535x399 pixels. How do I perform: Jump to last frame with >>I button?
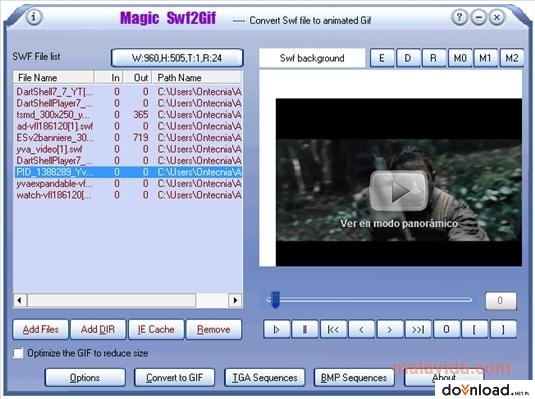point(418,329)
